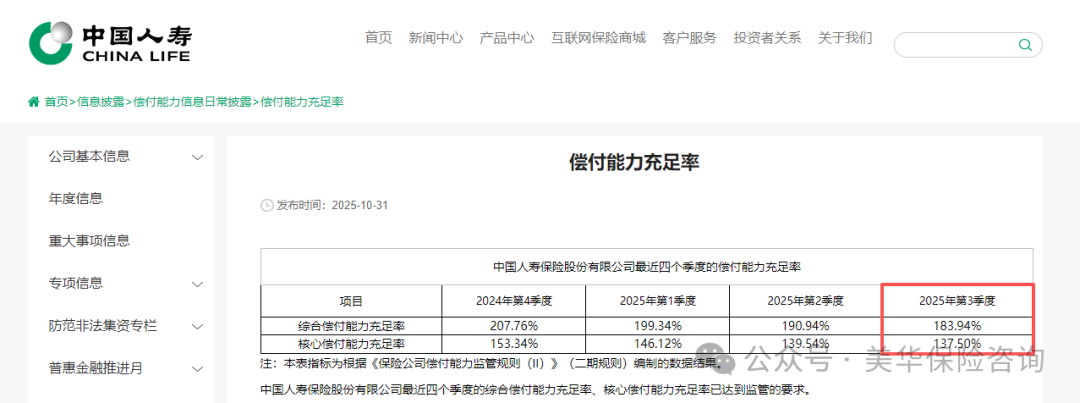Expand 防范非法集资专栏 chevron
Screen dimensions: 1080x403
[x=197, y=326]
